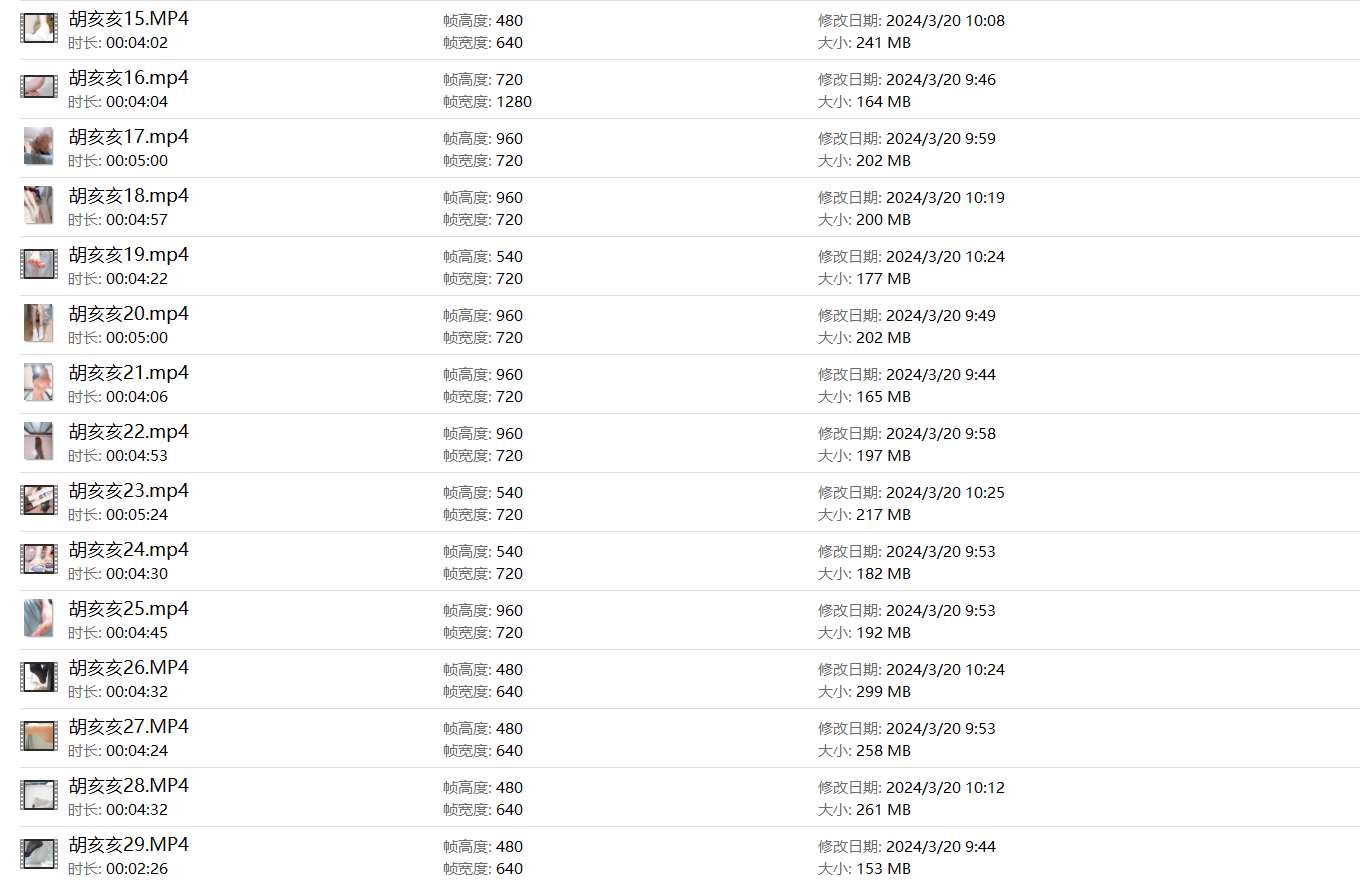The height and width of the screenshot is (885, 1360).
Task: Select the thumbnail of 胡亥亥22.mp4
Action: coord(39,442)
